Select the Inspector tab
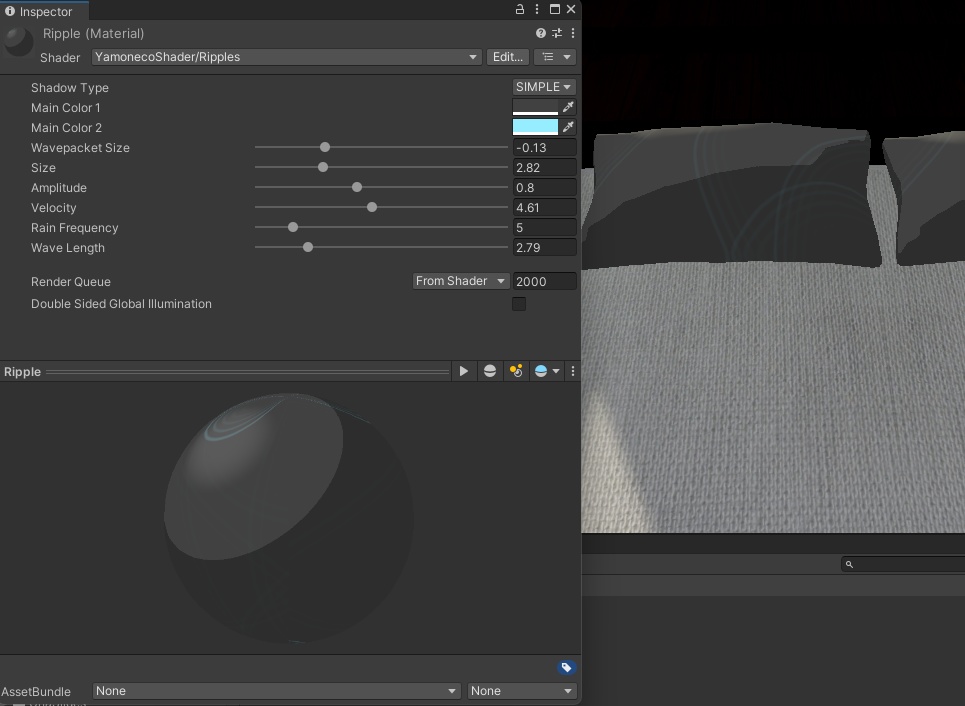 pos(40,12)
